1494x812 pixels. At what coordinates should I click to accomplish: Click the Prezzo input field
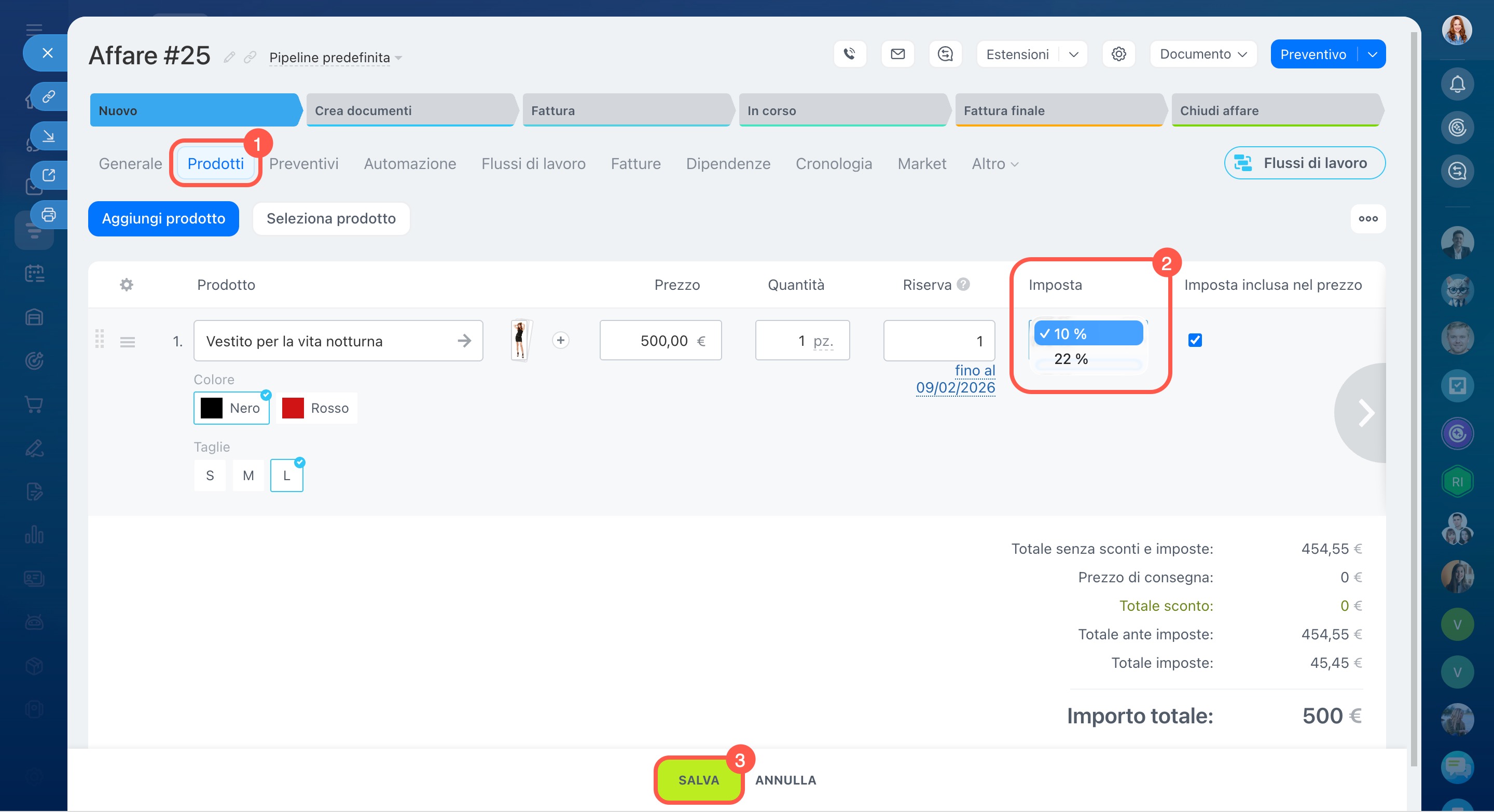pos(660,341)
